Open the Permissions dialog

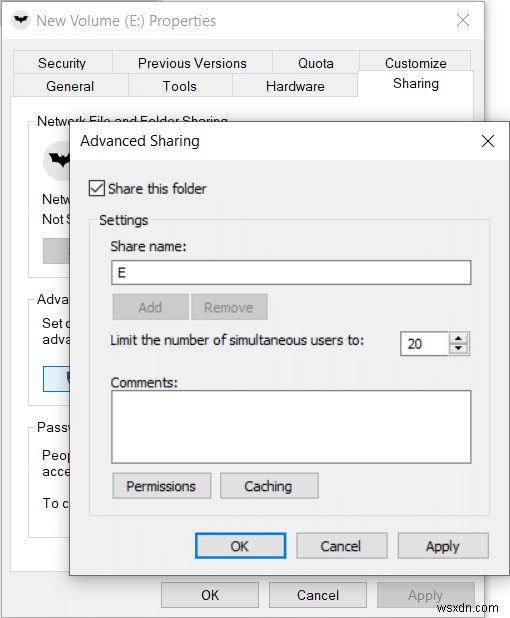pyautogui.click(x=161, y=486)
